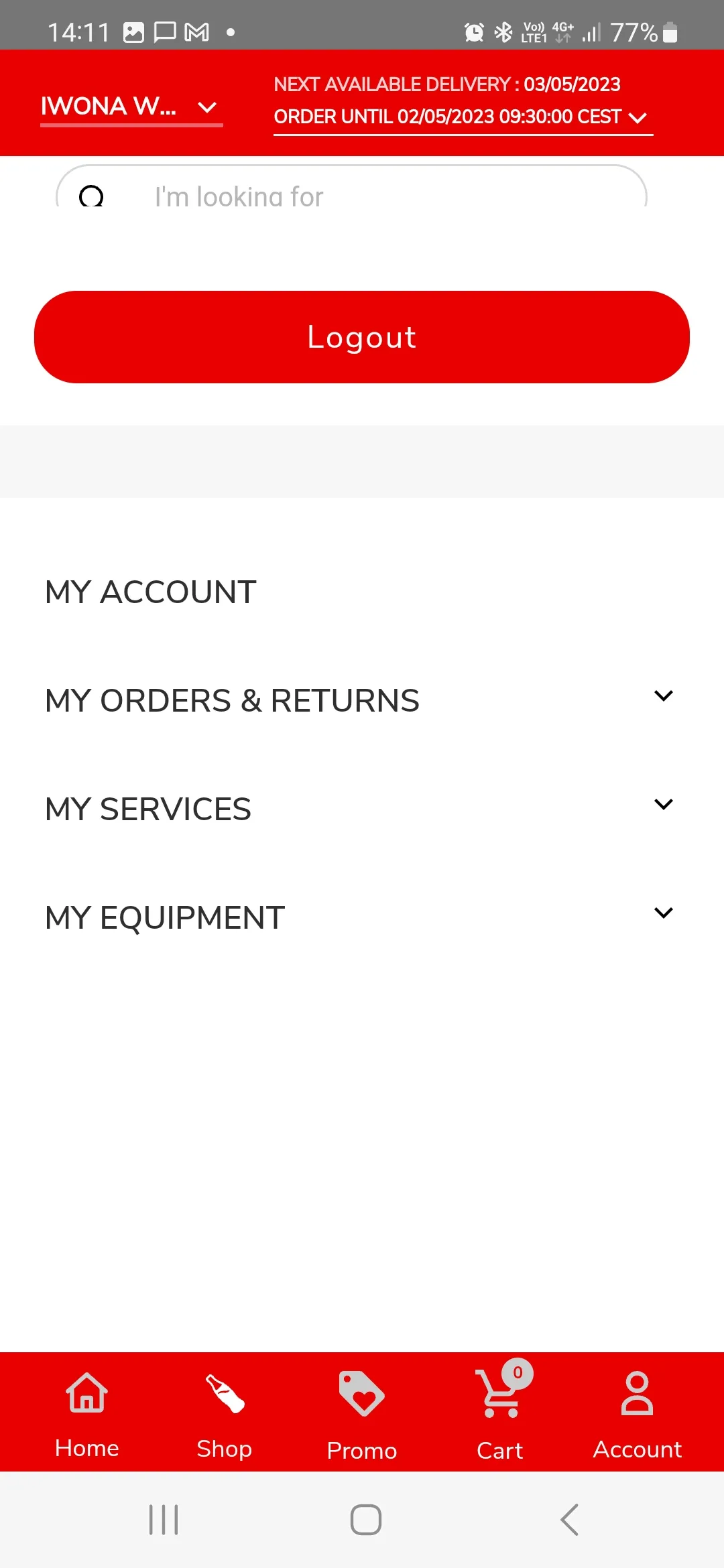Click the red Logout button
724x1568 pixels.
coord(362,337)
